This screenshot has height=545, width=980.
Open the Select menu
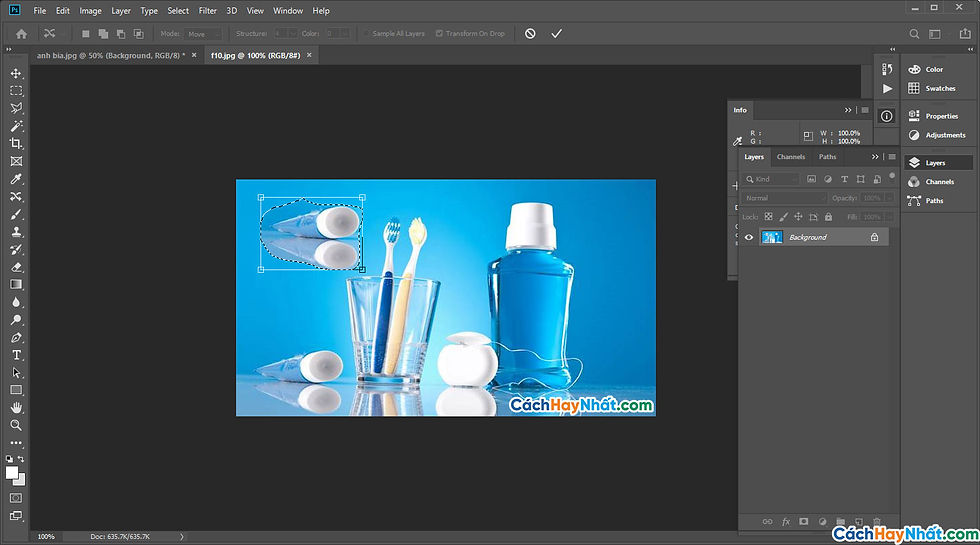pyautogui.click(x=178, y=11)
